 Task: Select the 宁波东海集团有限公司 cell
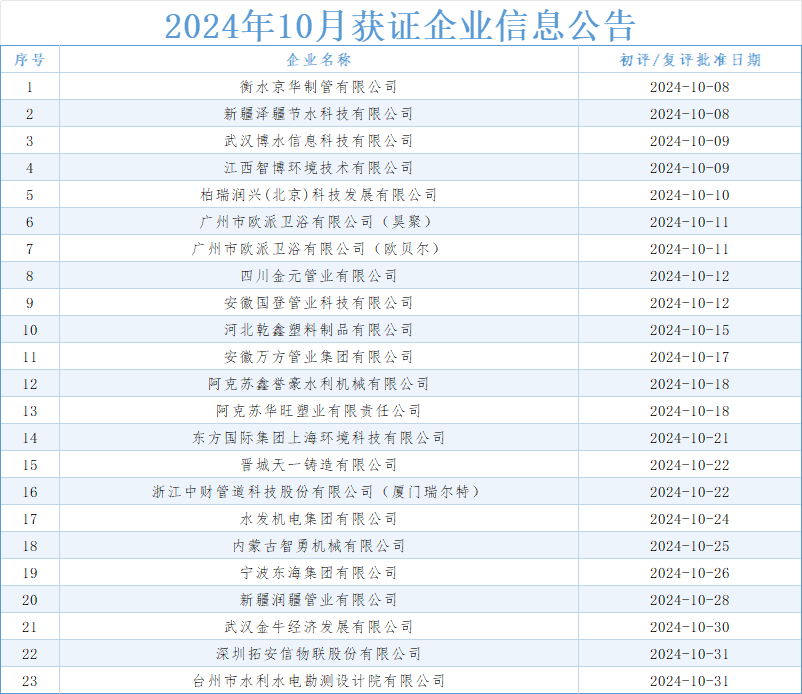point(319,573)
